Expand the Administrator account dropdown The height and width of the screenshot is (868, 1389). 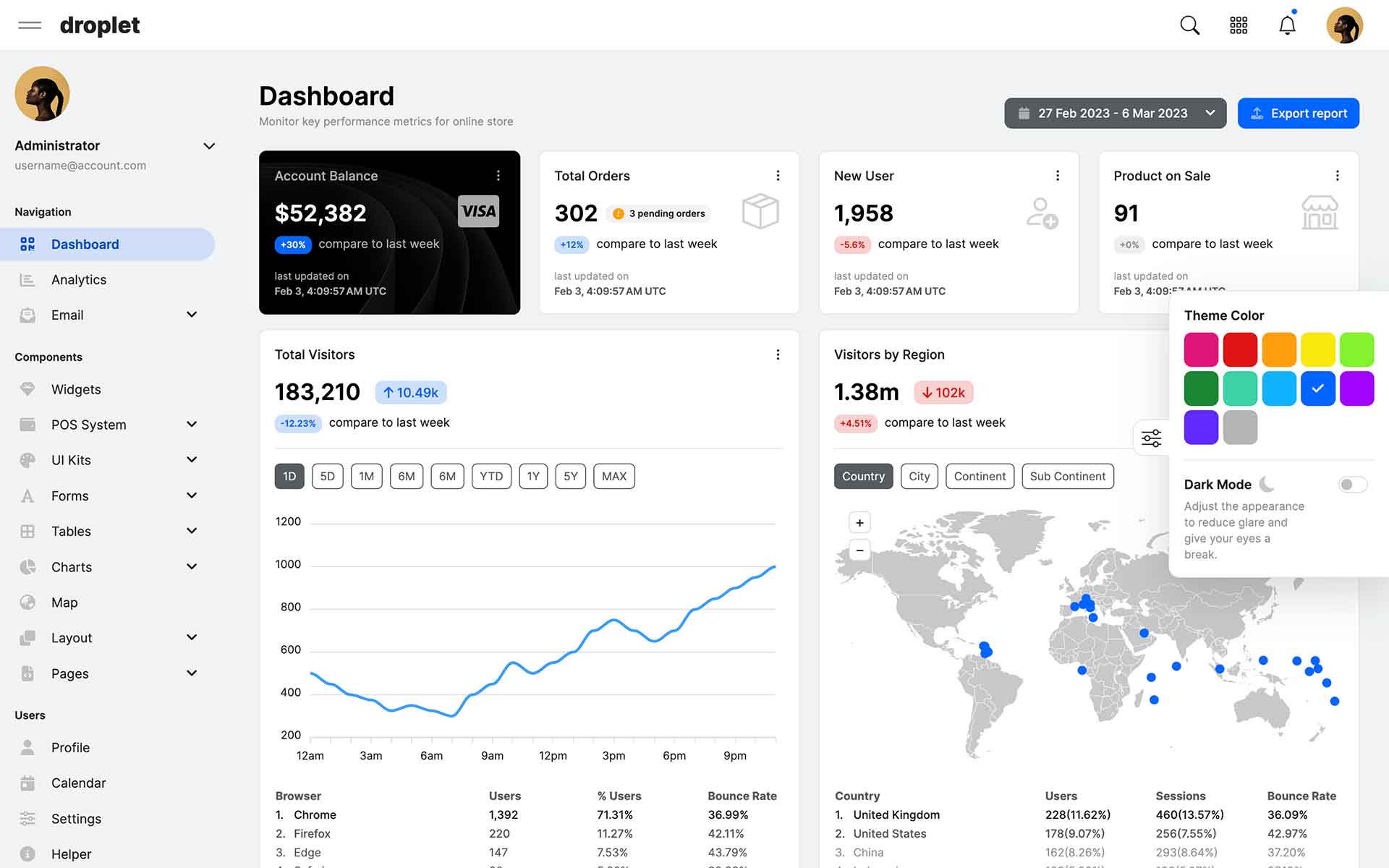[x=209, y=146]
